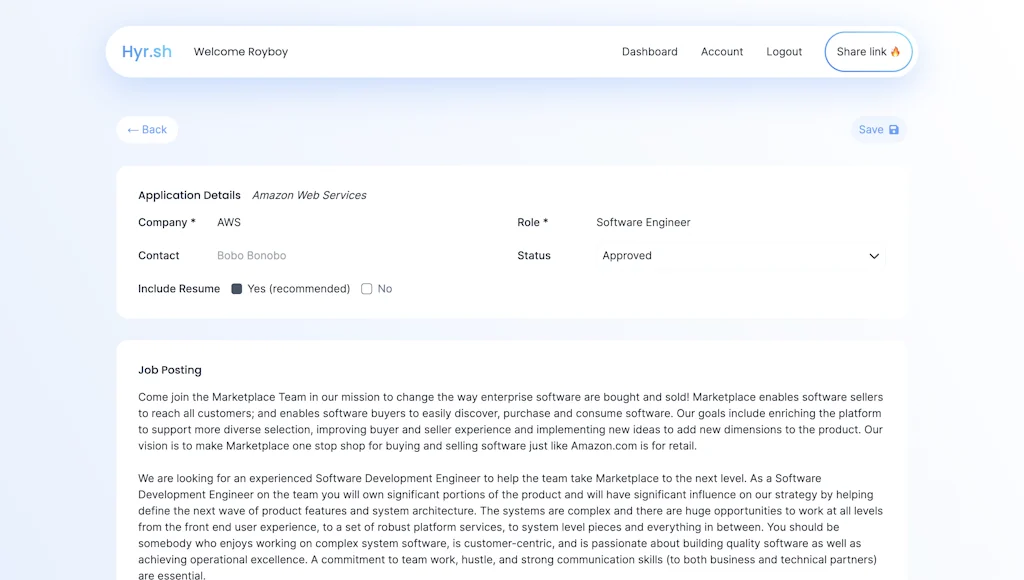
Task: Click the first Job Posting paragraph
Action: pyautogui.click(x=510, y=421)
